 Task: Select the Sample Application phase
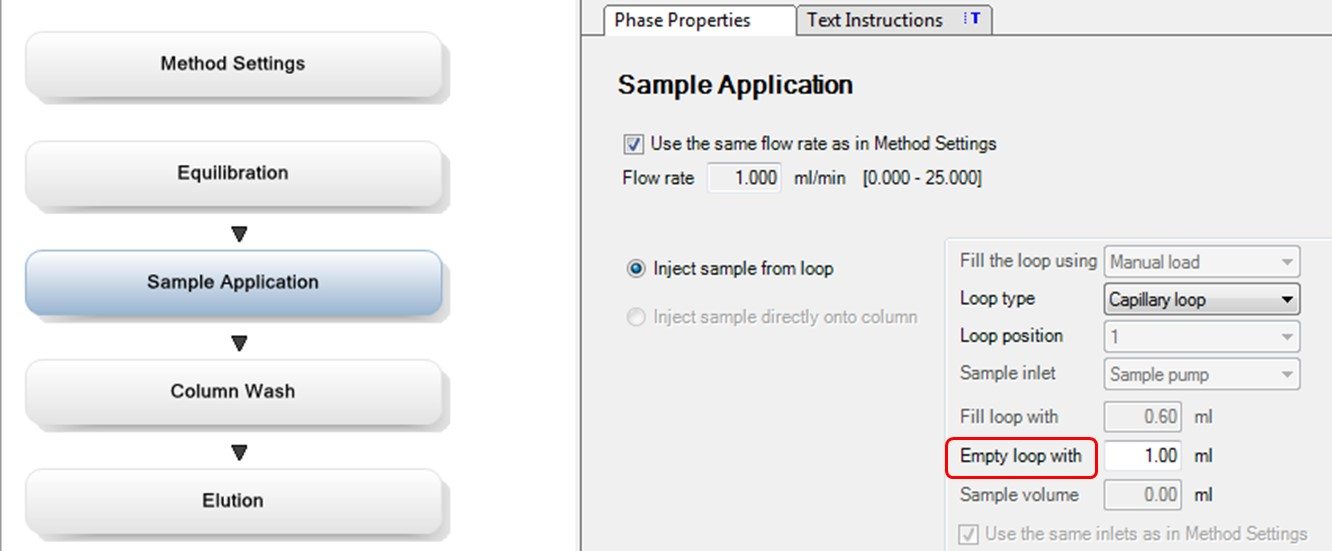[x=233, y=283]
